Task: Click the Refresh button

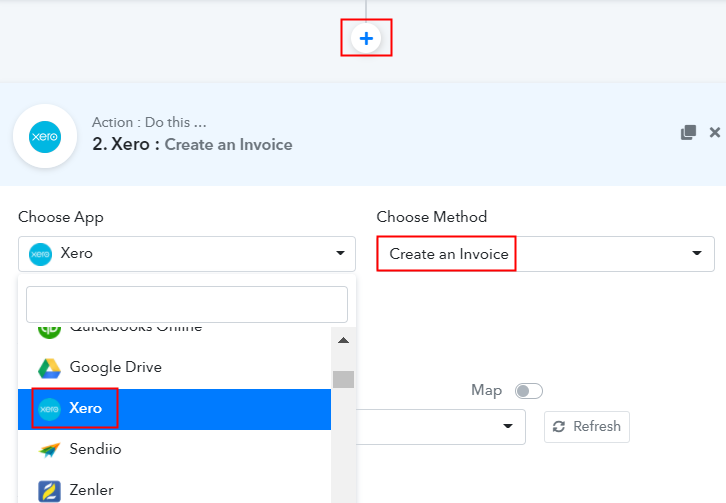Action: pyautogui.click(x=587, y=427)
